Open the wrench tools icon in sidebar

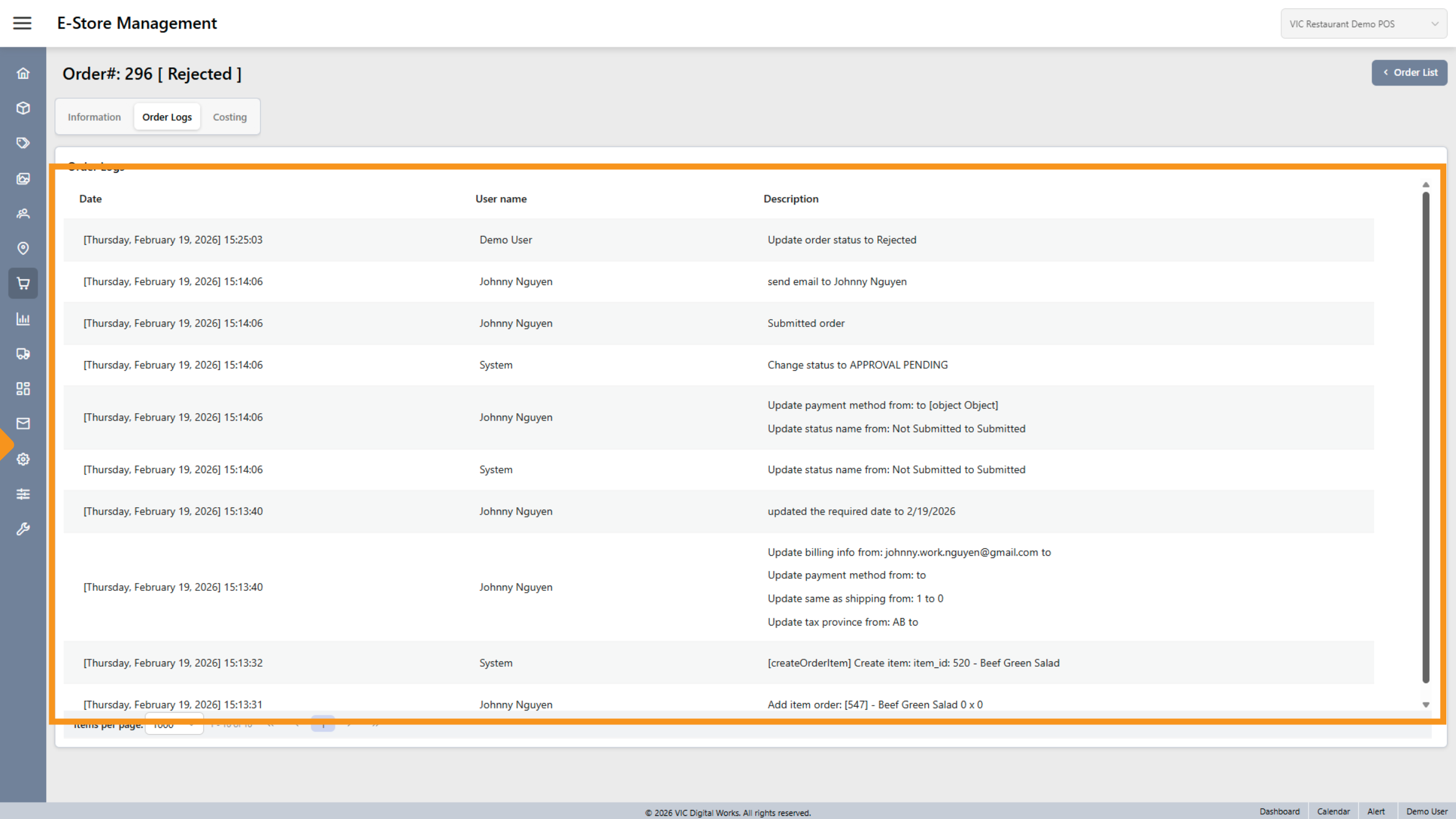pyautogui.click(x=23, y=529)
